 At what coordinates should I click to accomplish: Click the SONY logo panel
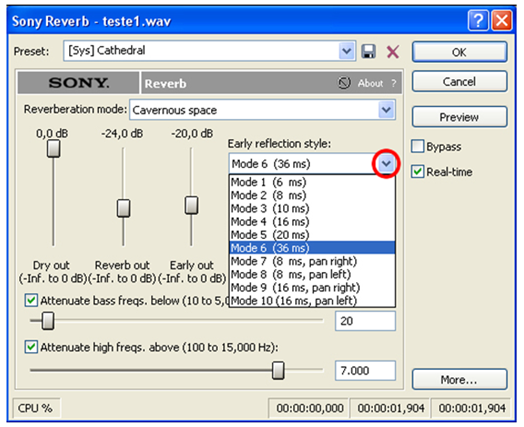79,83
